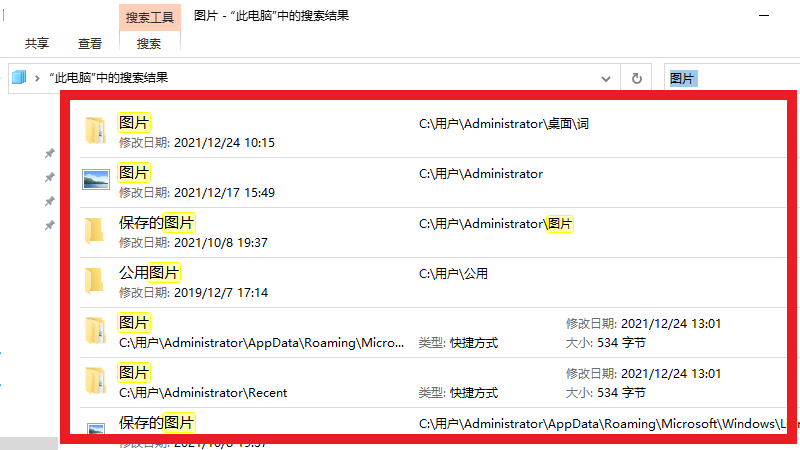The height and width of the screenshot is (450, 800).
Task: Click the topmost pin icon in the left pane
Action: 50,154
